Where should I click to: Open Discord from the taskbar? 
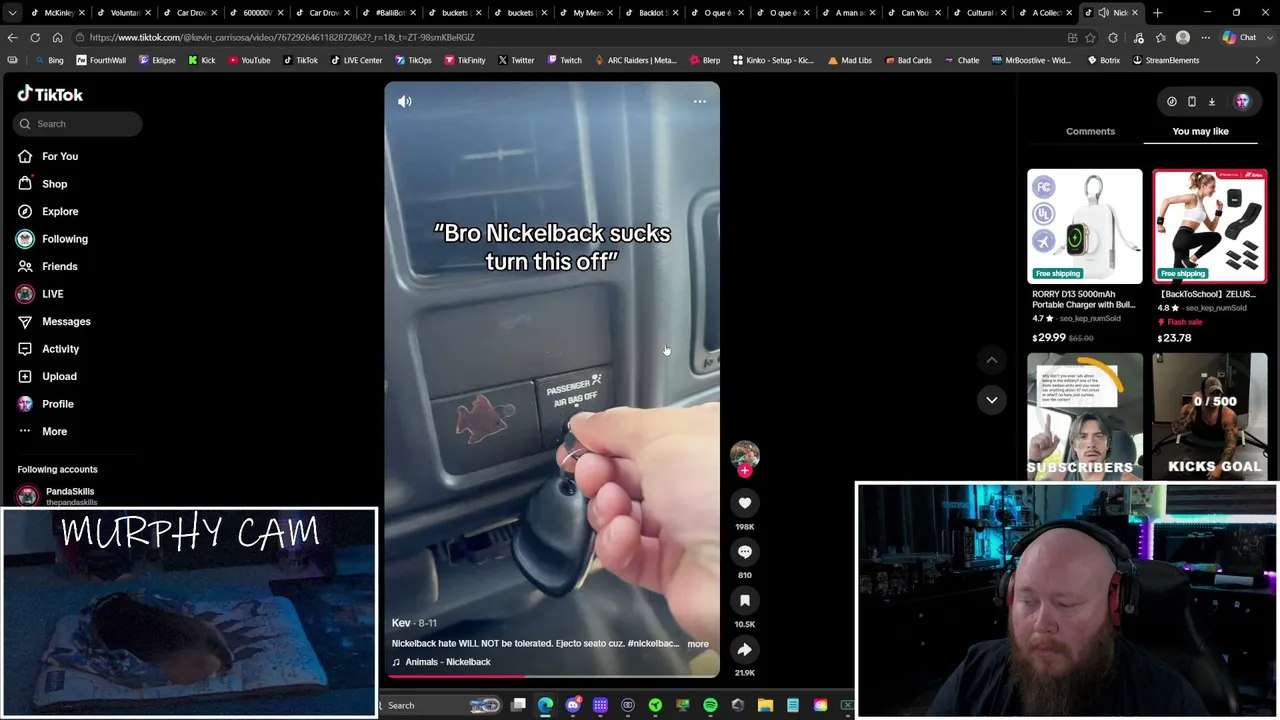coord(573,706)
